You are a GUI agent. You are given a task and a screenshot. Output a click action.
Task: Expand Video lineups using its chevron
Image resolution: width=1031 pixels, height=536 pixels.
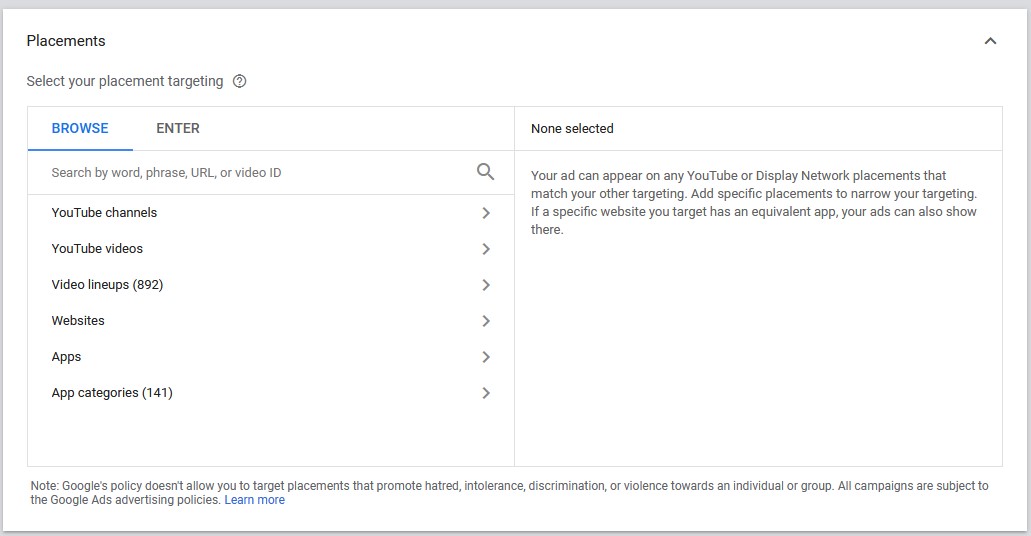pyautogui.click(x=486, y=285)
